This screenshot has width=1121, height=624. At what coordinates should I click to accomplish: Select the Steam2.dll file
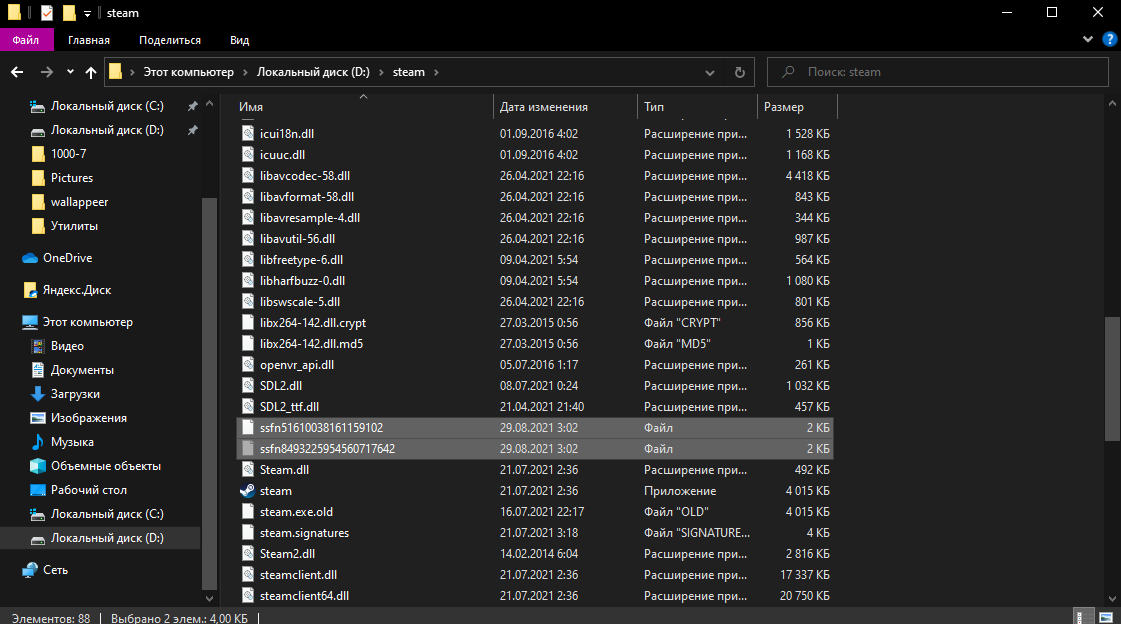[535, 554]
